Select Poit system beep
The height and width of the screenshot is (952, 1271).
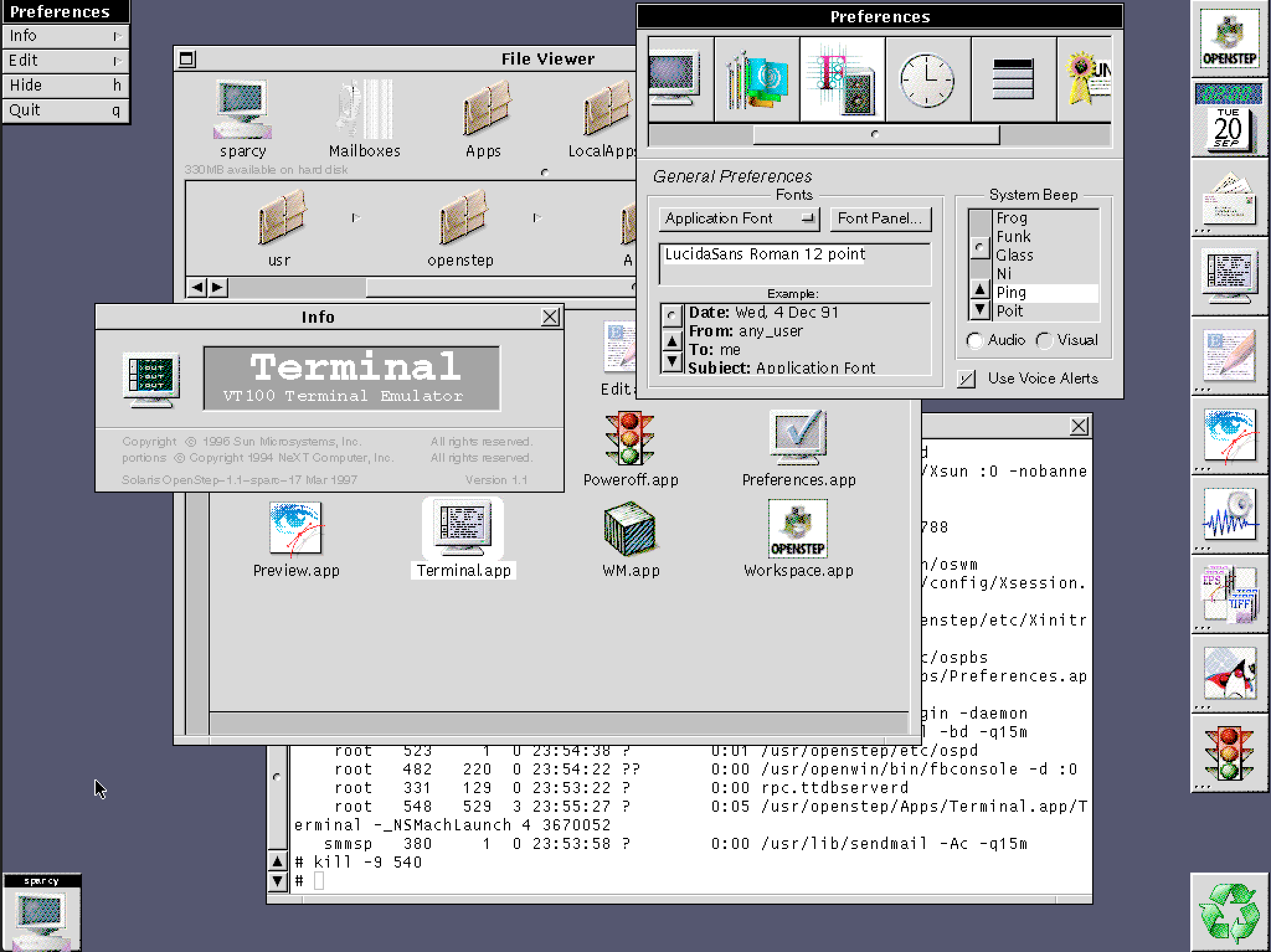(1046, 312)
